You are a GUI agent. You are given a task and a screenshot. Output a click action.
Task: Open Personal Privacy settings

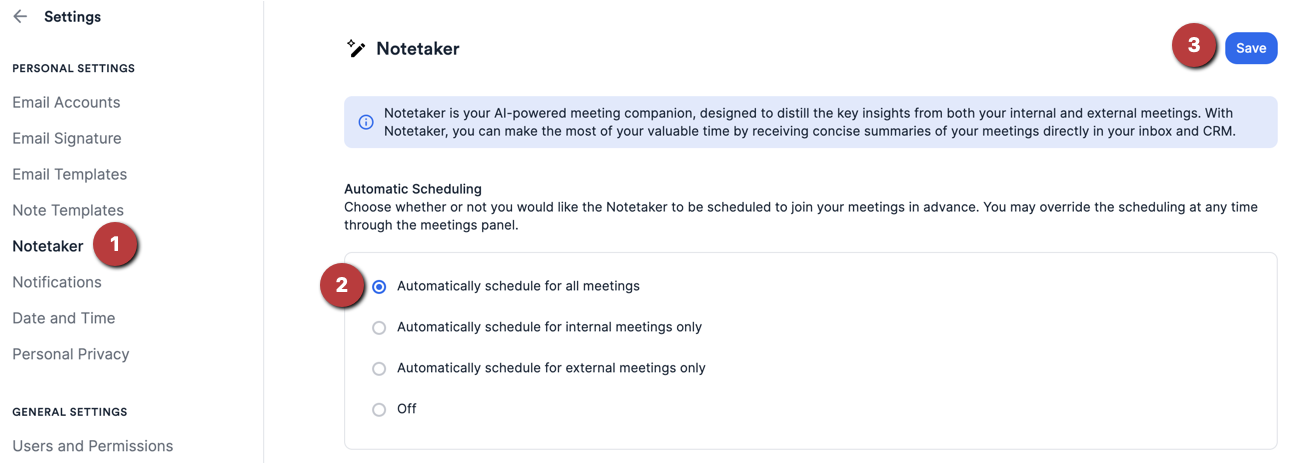point(71,355)
